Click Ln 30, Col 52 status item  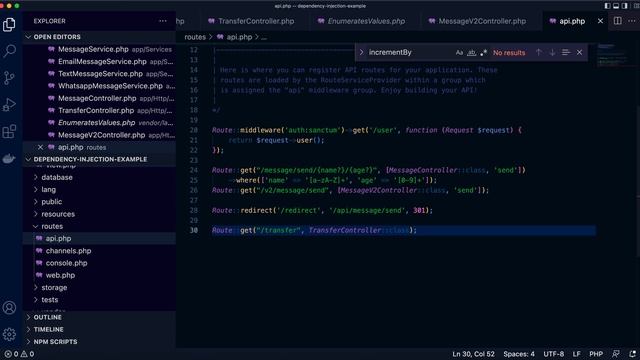coord(473,354)
